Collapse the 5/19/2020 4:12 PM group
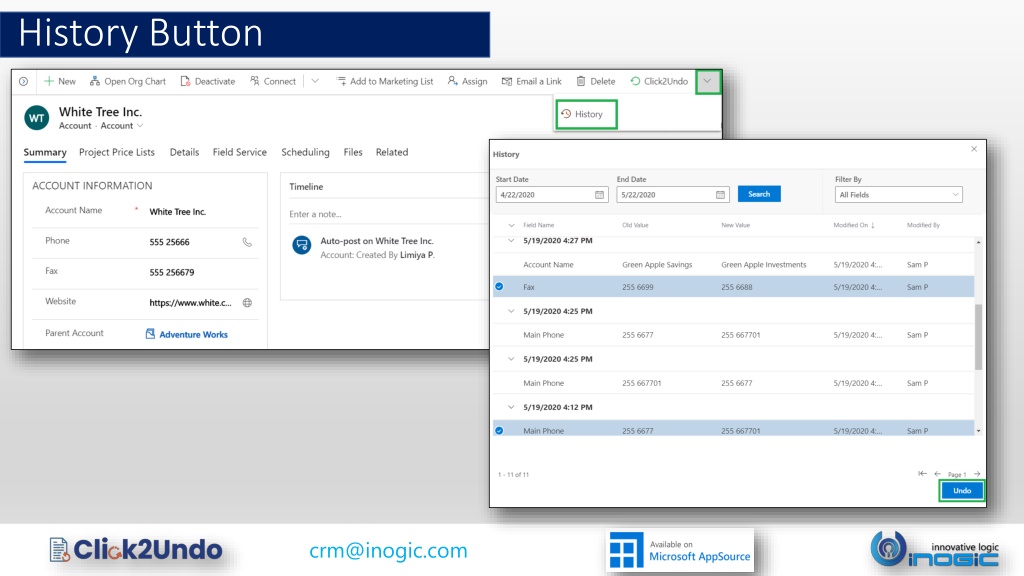 click(511, 408)
